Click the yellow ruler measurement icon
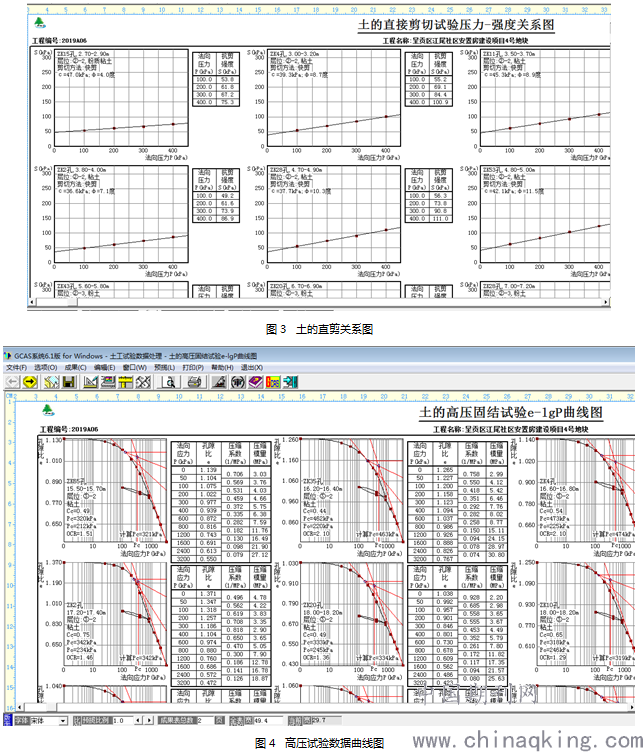The height and width of the screenshot is (752, 643). (x=126, y=382)
